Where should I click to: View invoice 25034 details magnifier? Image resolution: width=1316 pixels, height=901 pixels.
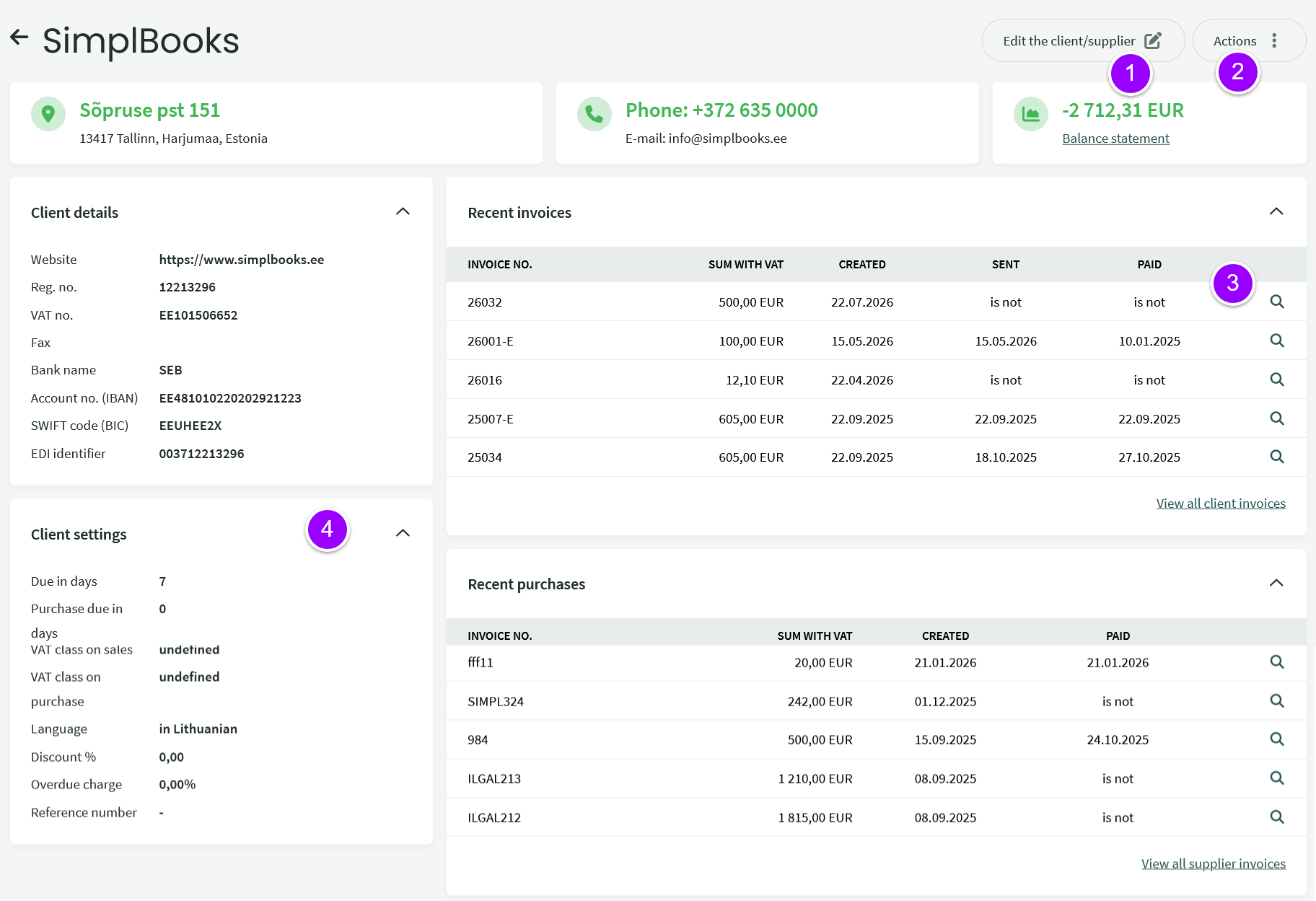[1276, 457]
